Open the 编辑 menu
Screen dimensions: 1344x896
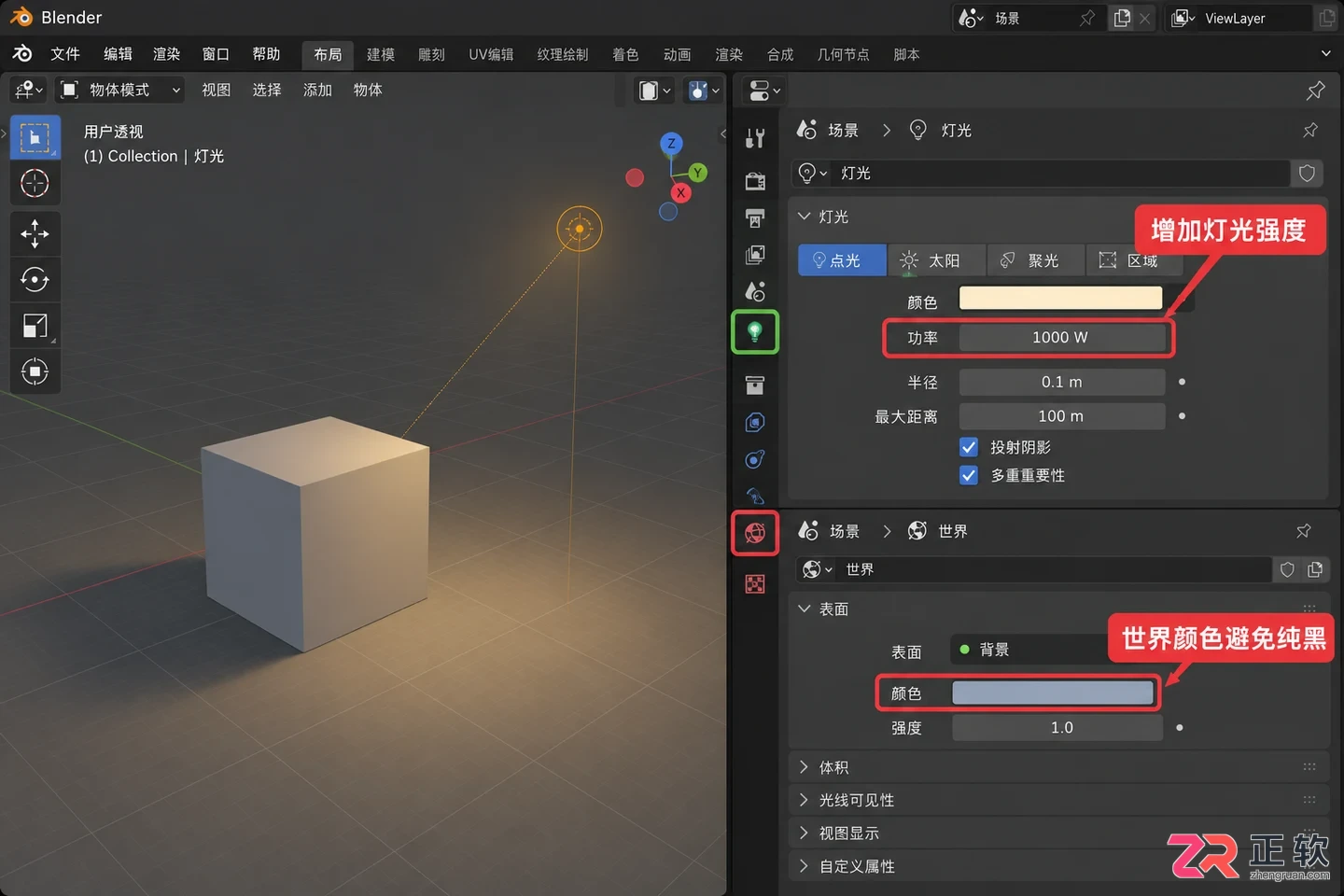click(x=118, y=54)
